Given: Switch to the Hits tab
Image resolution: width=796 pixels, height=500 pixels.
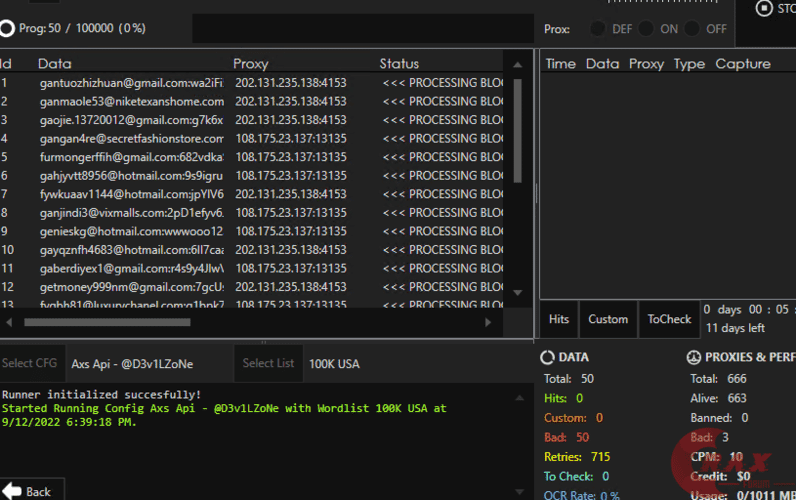Looking at the screenshot, I should pyautogui.click(x=559, y=319).
